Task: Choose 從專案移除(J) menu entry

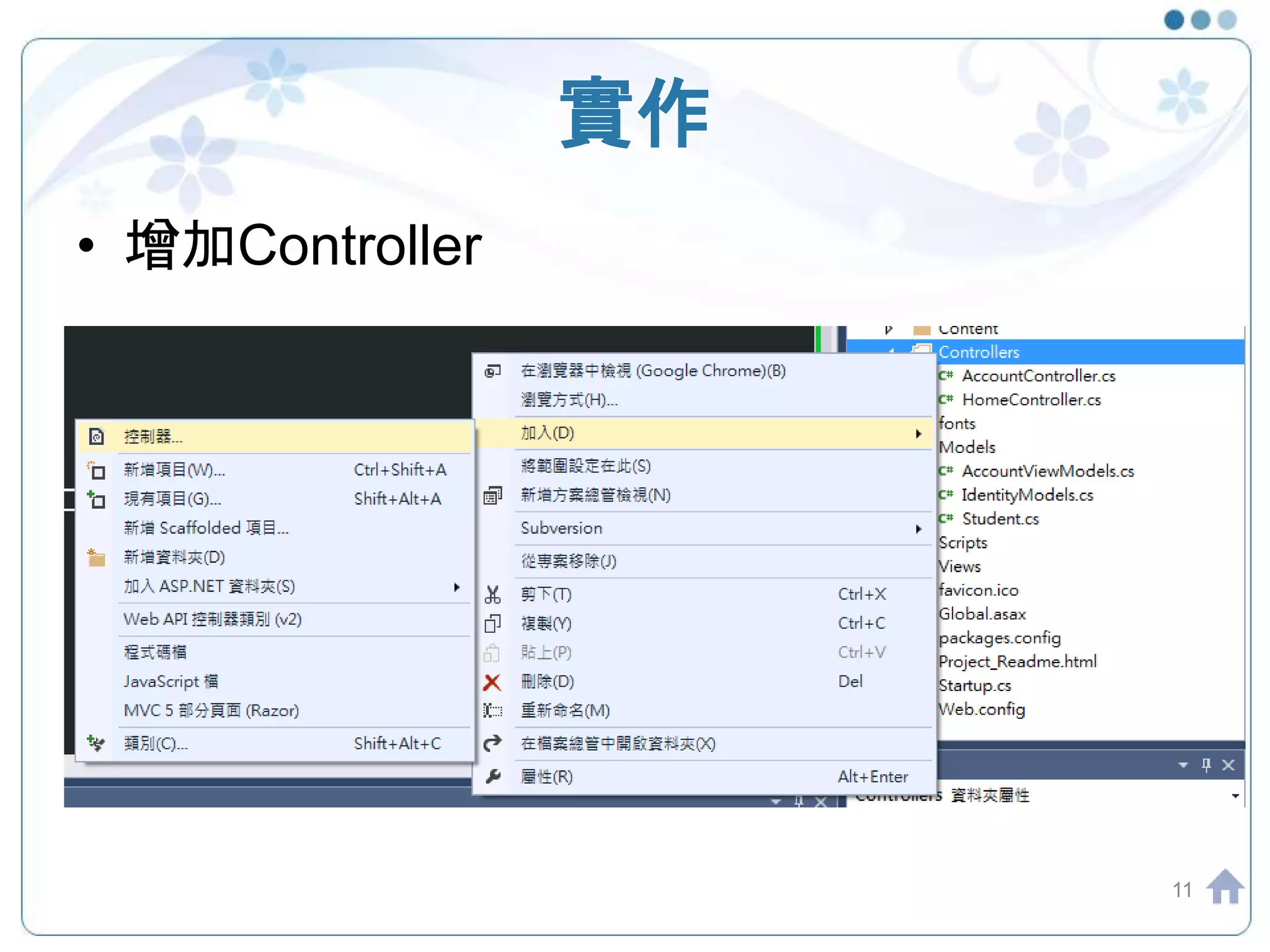Action: (703, 561)
